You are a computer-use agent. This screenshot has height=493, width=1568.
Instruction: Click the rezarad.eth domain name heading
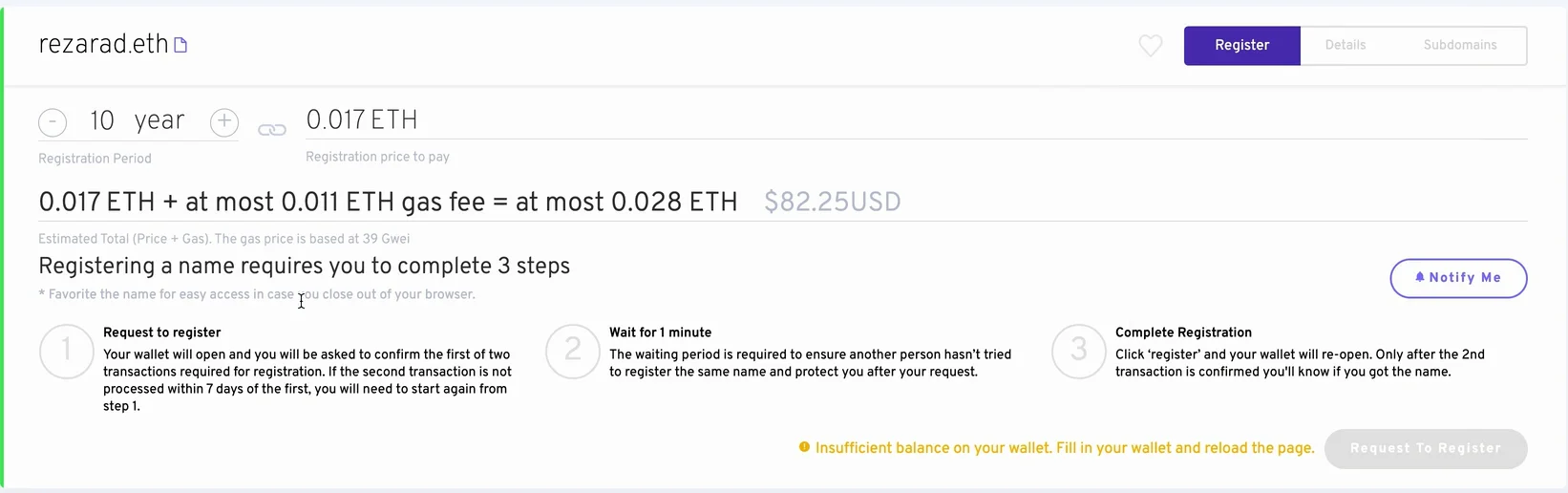point(103,45)
